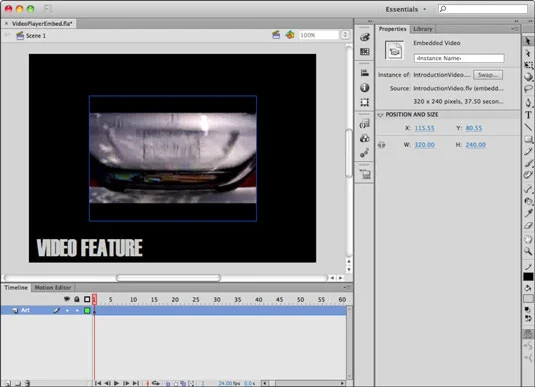Activate the Lasso tool
Viewport: 535px width, 387px height.
528,89
